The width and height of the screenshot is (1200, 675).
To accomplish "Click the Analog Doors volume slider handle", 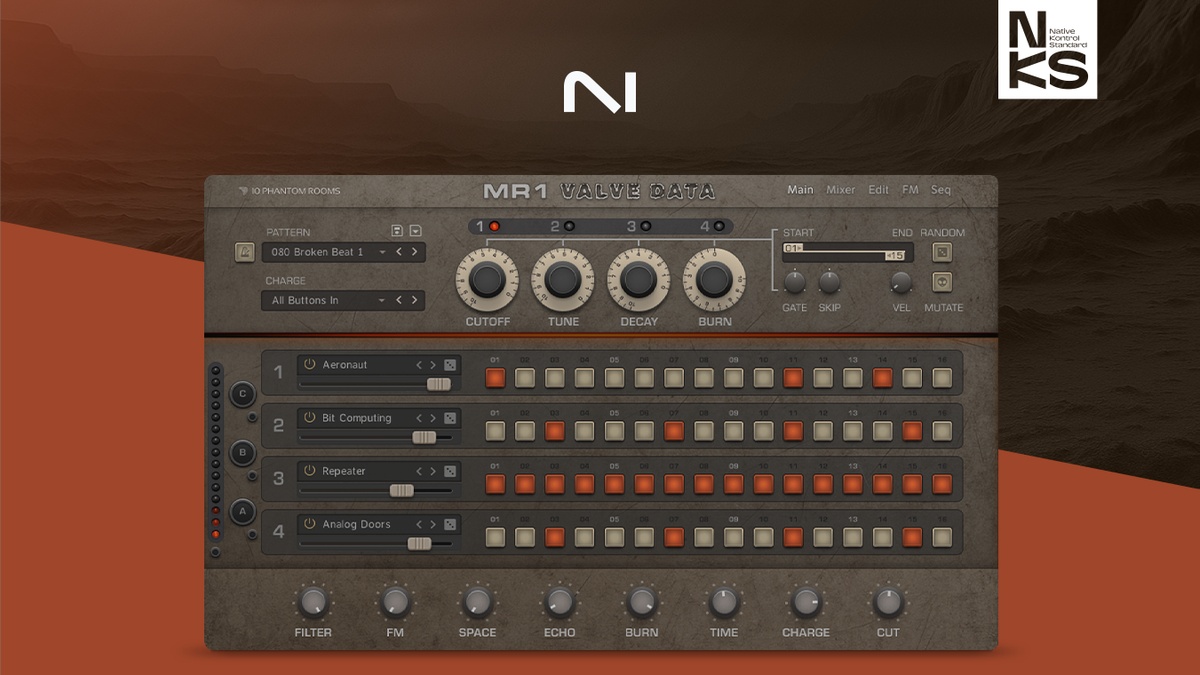I will click(x=419, y=543).
